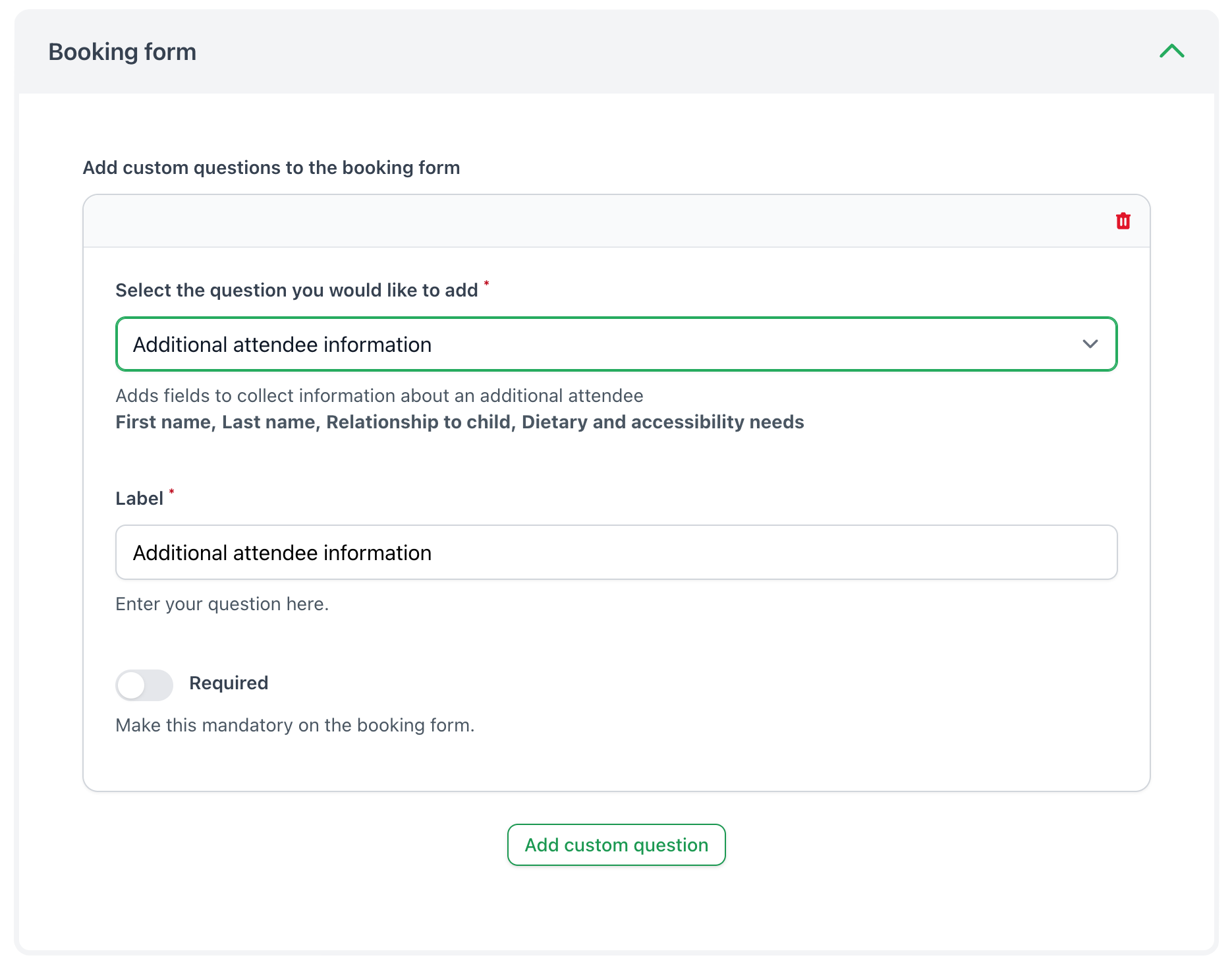1232x970 pixels.
Task: Click the empty area of the Booking form header bar
Action: pos(659,52)
